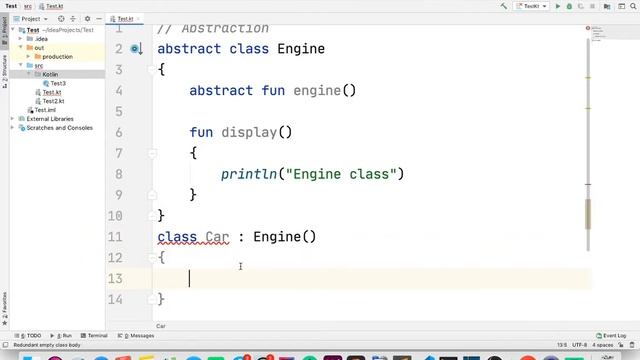
Task: Fold the Engine class at line 3
Action: click(152, 70)
